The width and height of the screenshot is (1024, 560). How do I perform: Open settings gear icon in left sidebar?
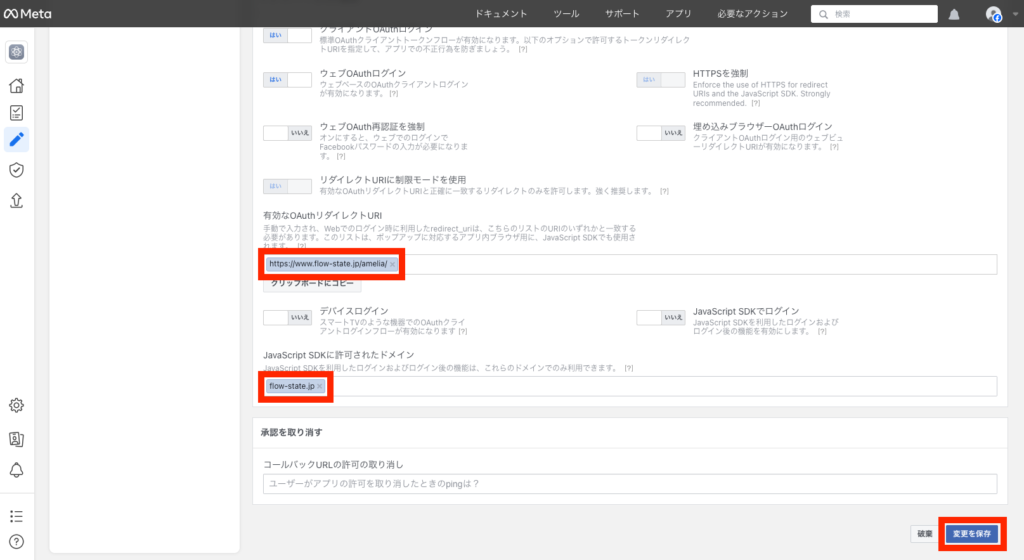[x=16, y=405]
